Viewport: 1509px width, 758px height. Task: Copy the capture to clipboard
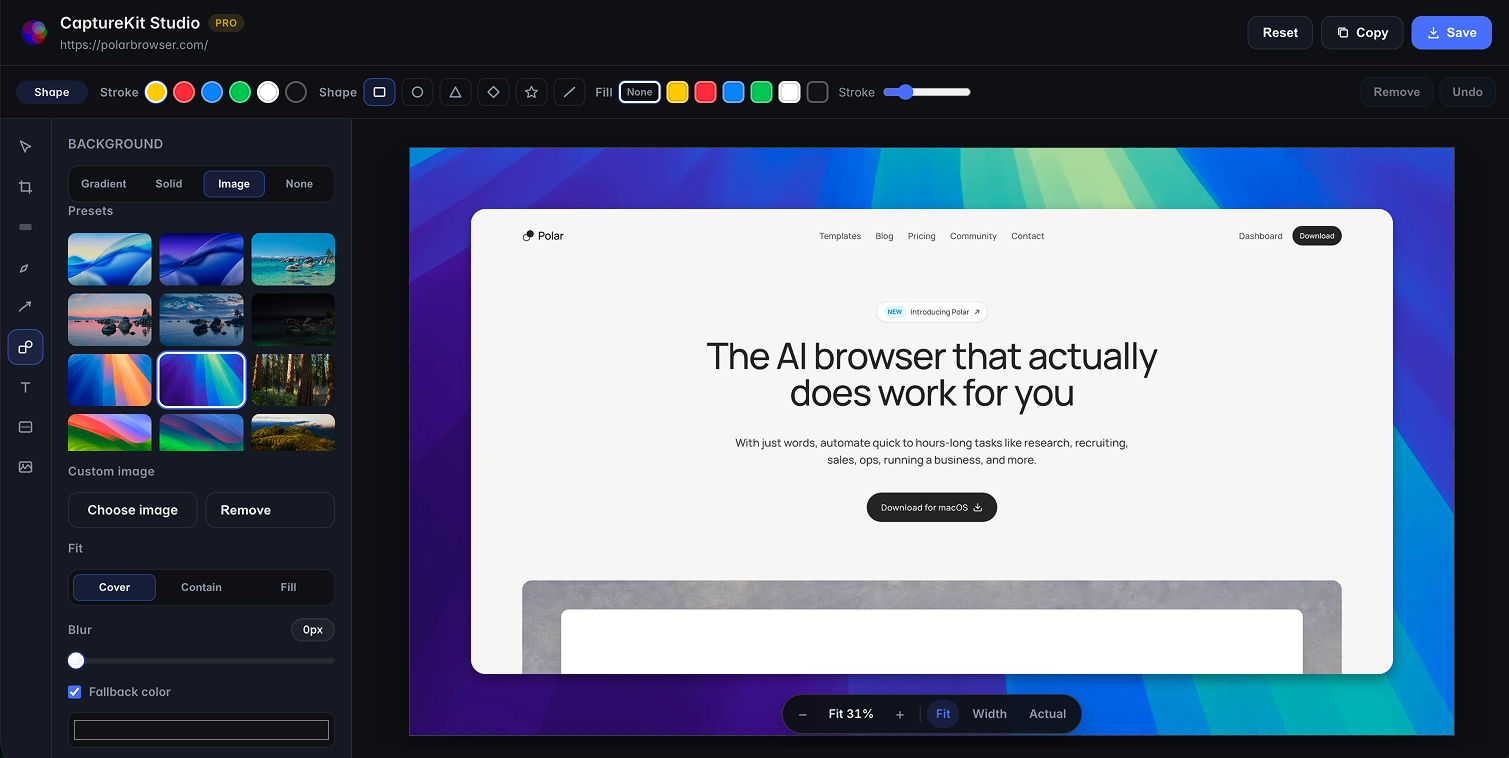pyautogui.click(x=1362, y=32)
